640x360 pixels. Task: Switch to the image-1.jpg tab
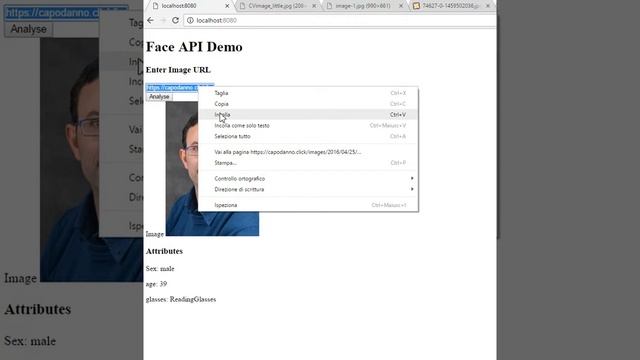coord(363,6)
